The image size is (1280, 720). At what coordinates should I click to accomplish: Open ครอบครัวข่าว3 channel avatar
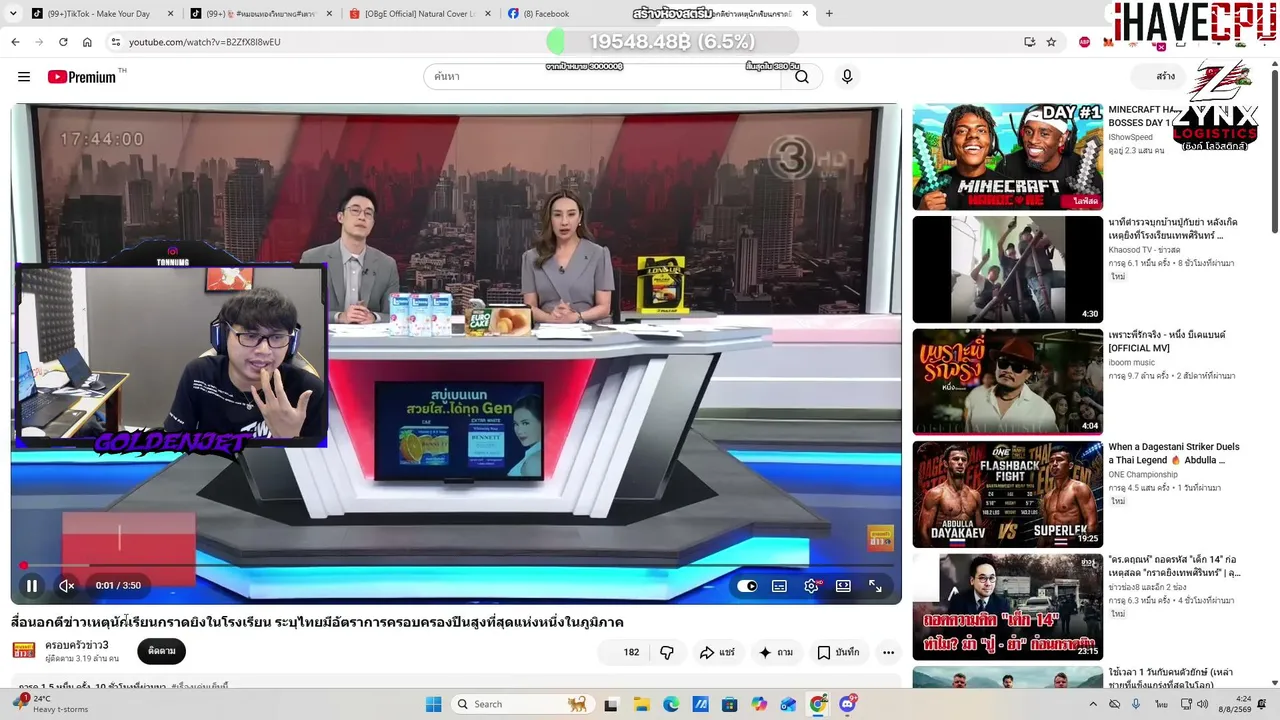pyautogui.click(x=24, y=651)
